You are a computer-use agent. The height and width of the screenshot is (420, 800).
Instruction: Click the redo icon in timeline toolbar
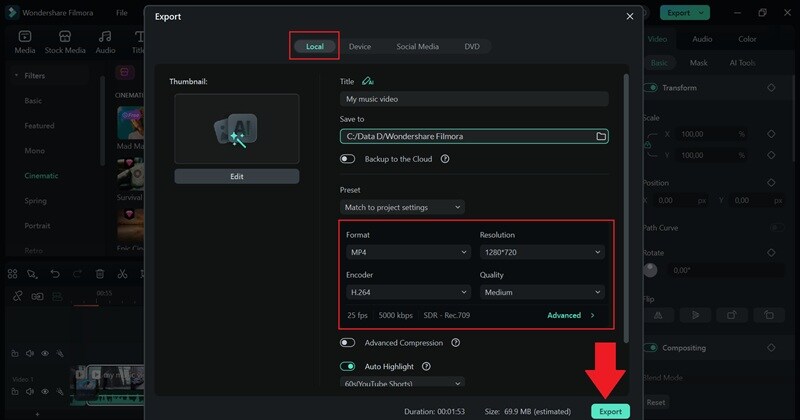coord(78,274)
